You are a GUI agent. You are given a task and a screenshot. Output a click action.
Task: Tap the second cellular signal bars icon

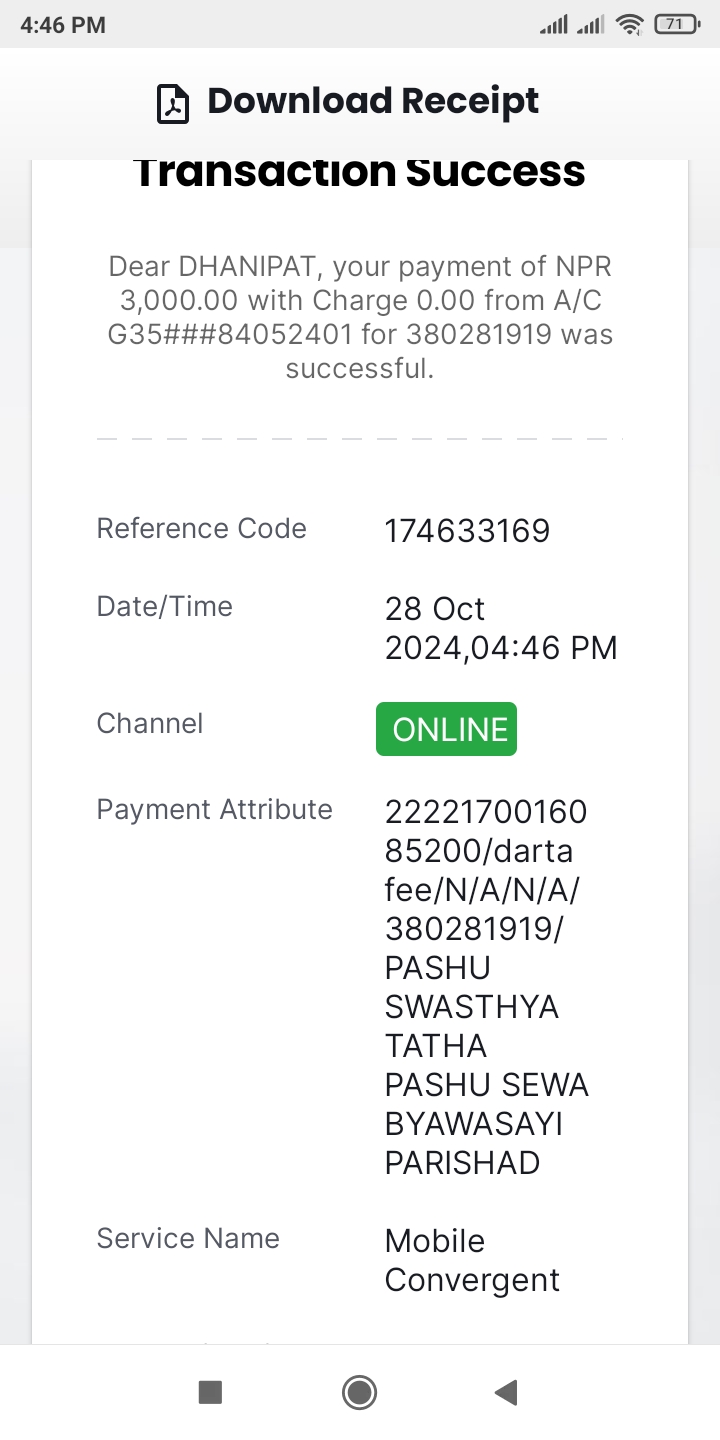coord(590,24)
